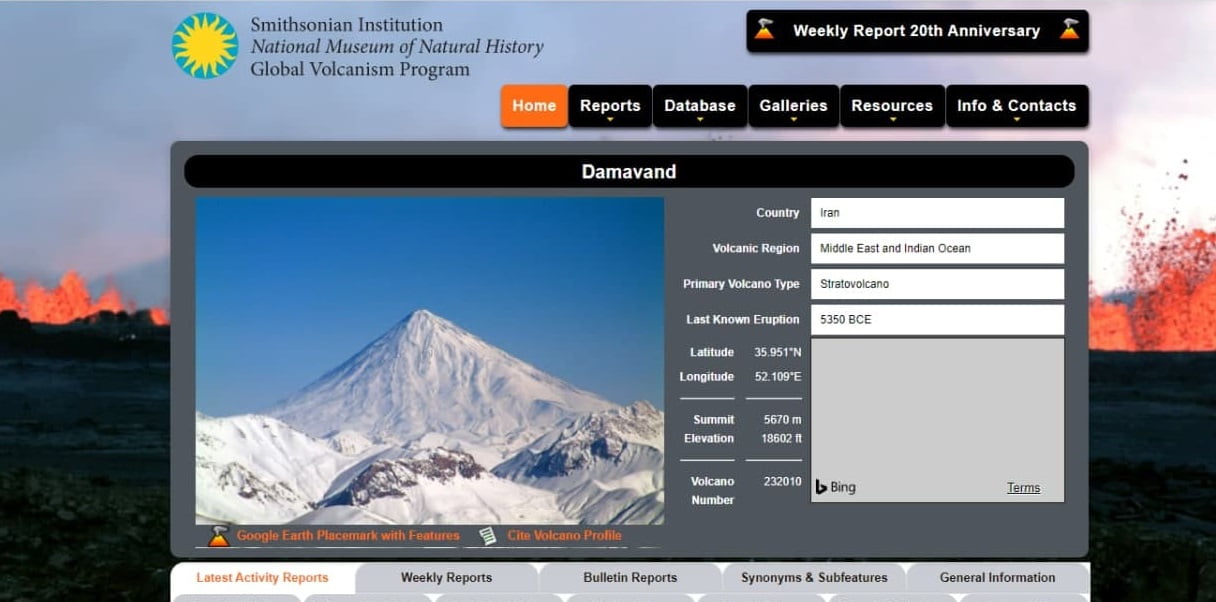
Task: Open the Terms link on the map
Action: tap(1023, 488)
